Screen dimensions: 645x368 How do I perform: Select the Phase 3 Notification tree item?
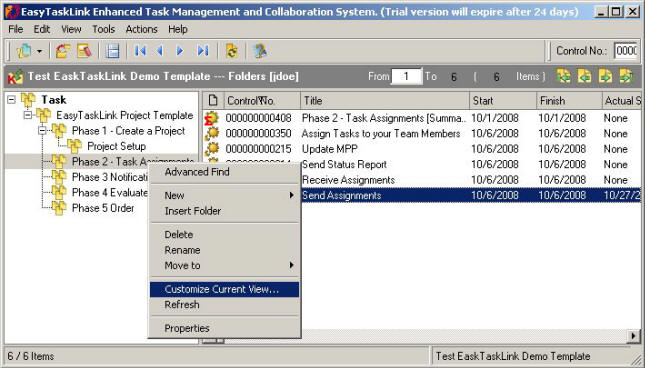[109, 177]
